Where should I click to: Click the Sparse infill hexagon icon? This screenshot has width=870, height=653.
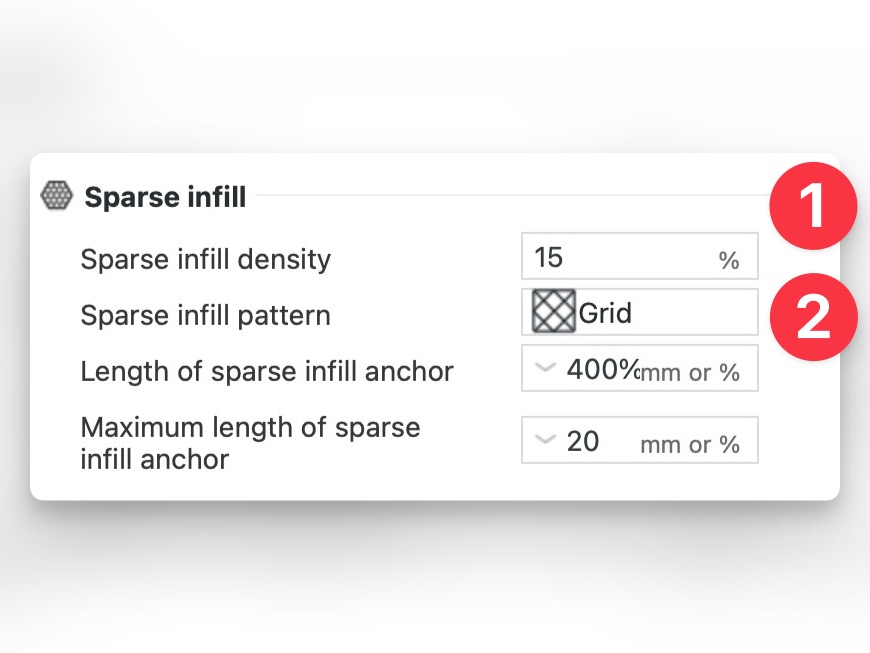tap(56, 196)
